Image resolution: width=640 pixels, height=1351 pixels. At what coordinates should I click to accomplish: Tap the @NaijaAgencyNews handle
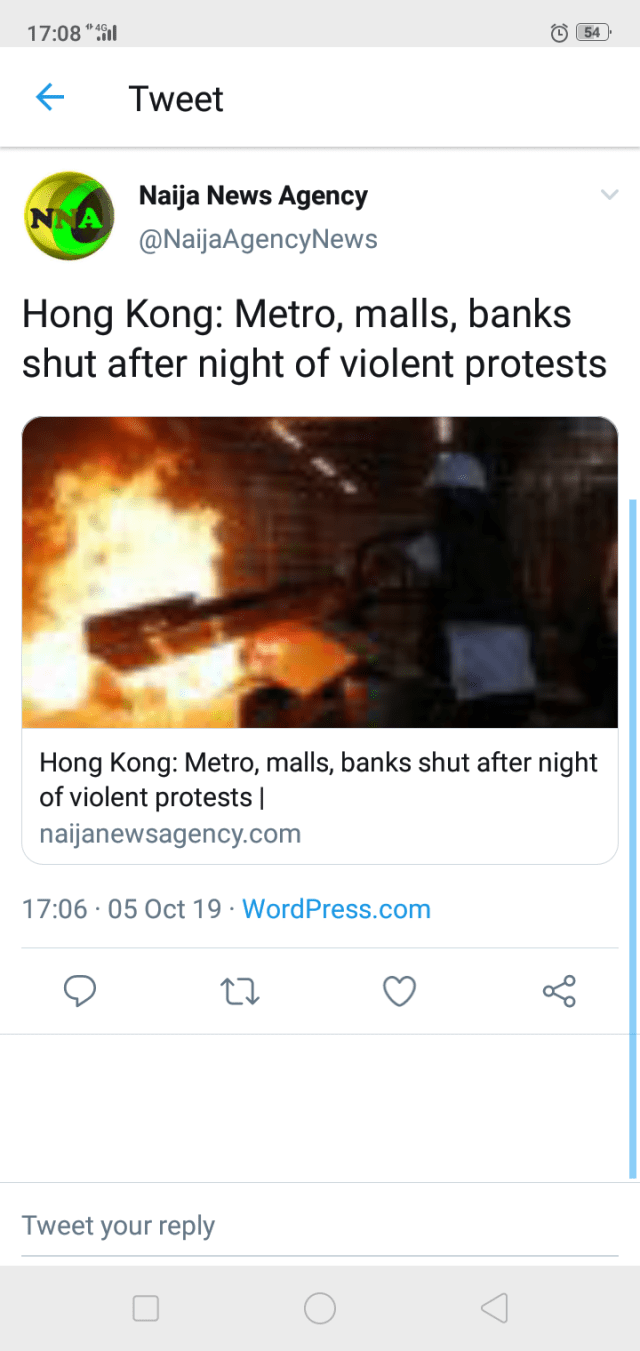[x=258, y=240]
